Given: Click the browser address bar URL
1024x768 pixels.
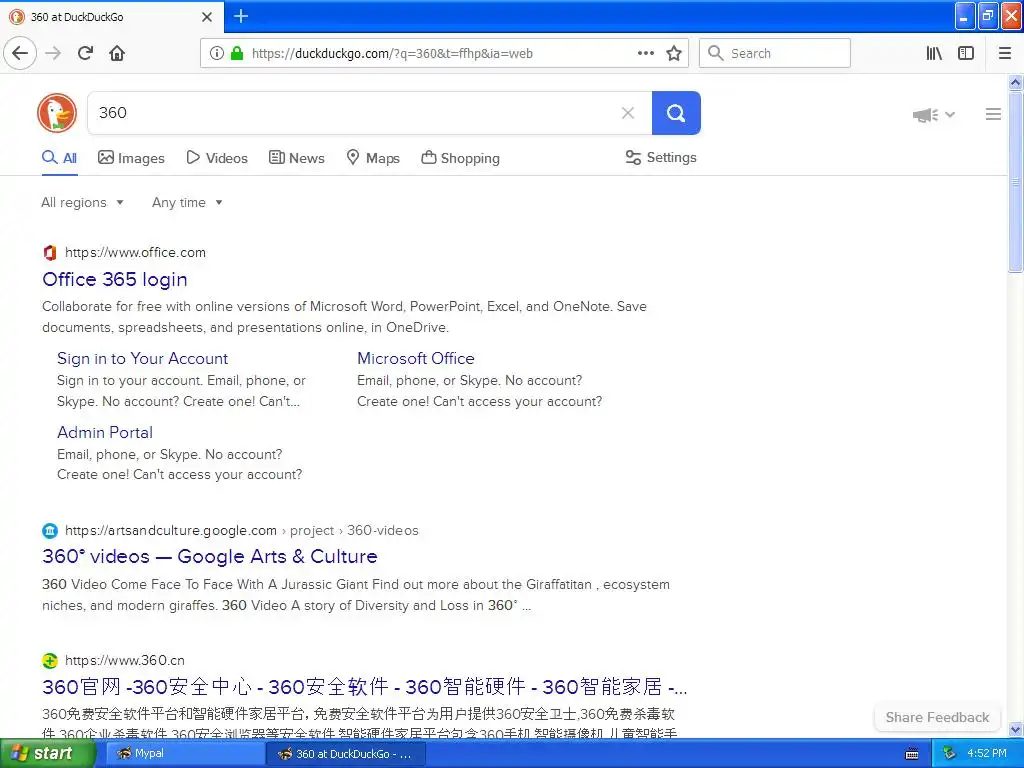Looking at the screenshot, I should coord(392,54).
